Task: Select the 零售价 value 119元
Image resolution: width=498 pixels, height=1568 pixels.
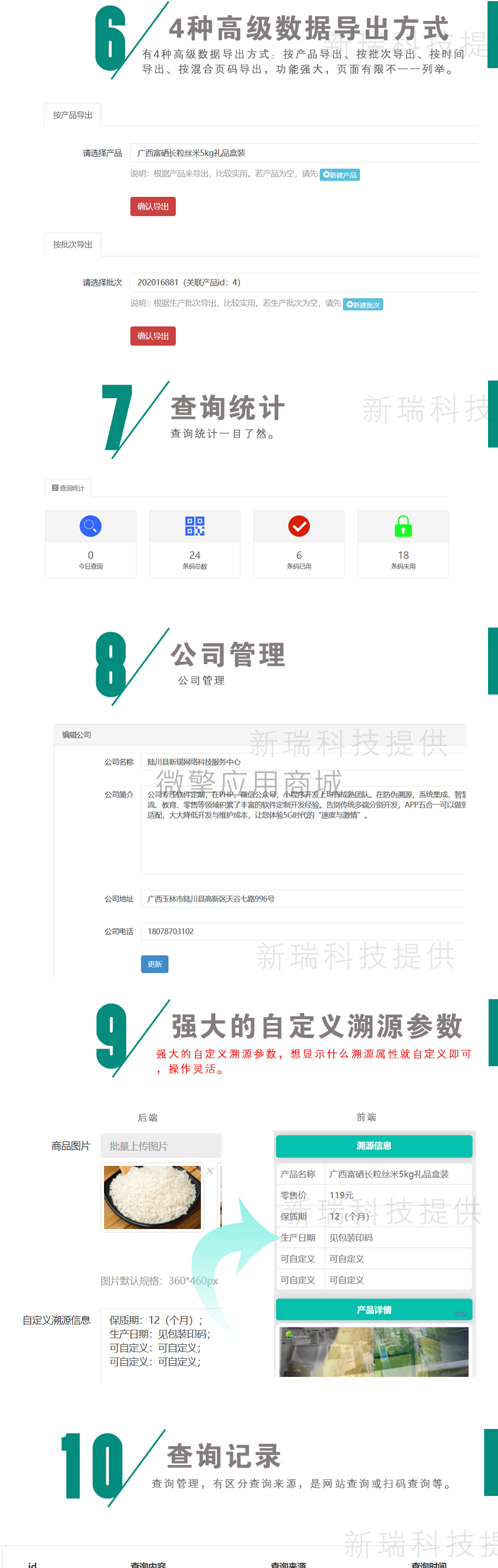Action: 341,1195
